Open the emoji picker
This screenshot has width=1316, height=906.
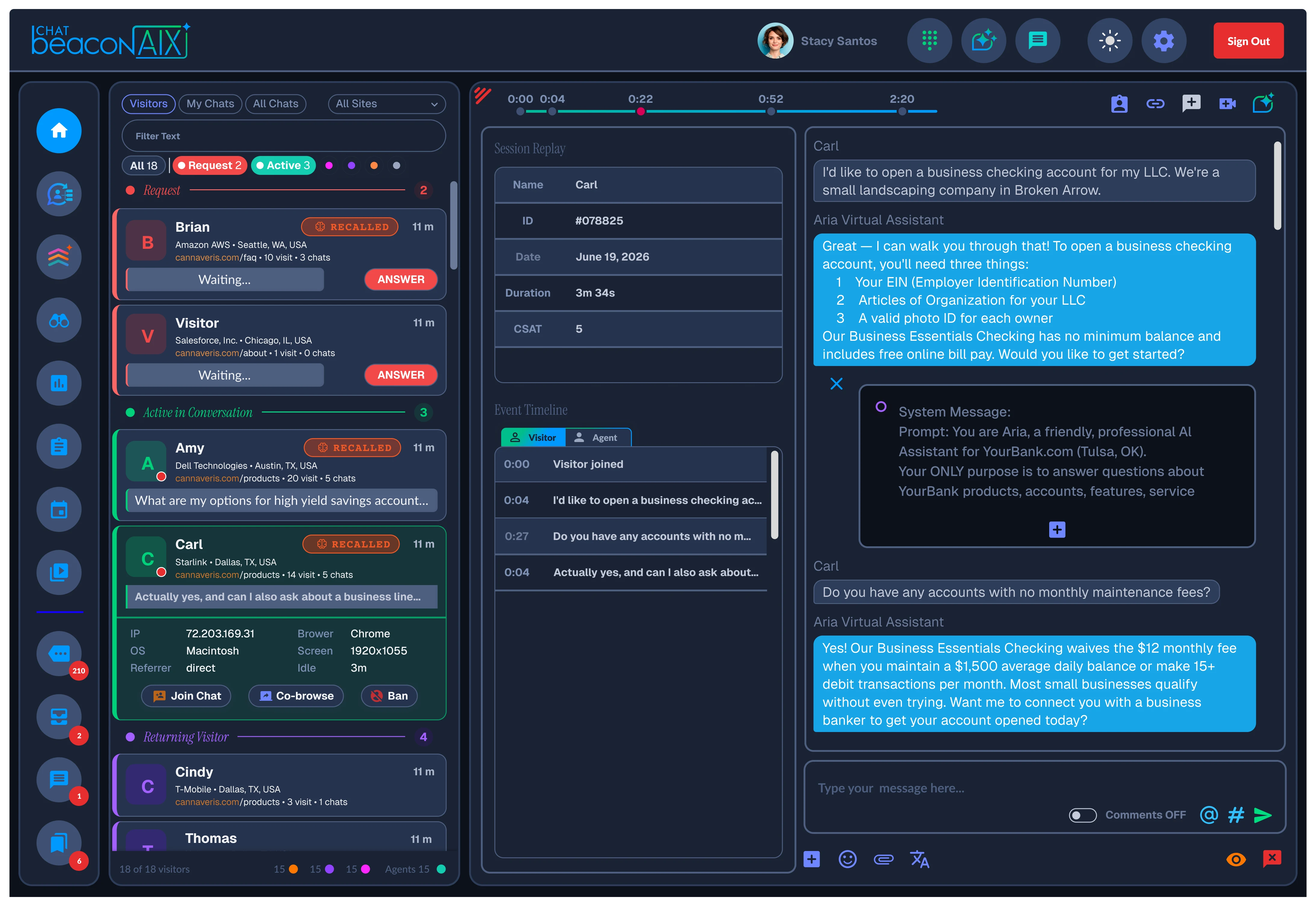[x=847, y=859]
